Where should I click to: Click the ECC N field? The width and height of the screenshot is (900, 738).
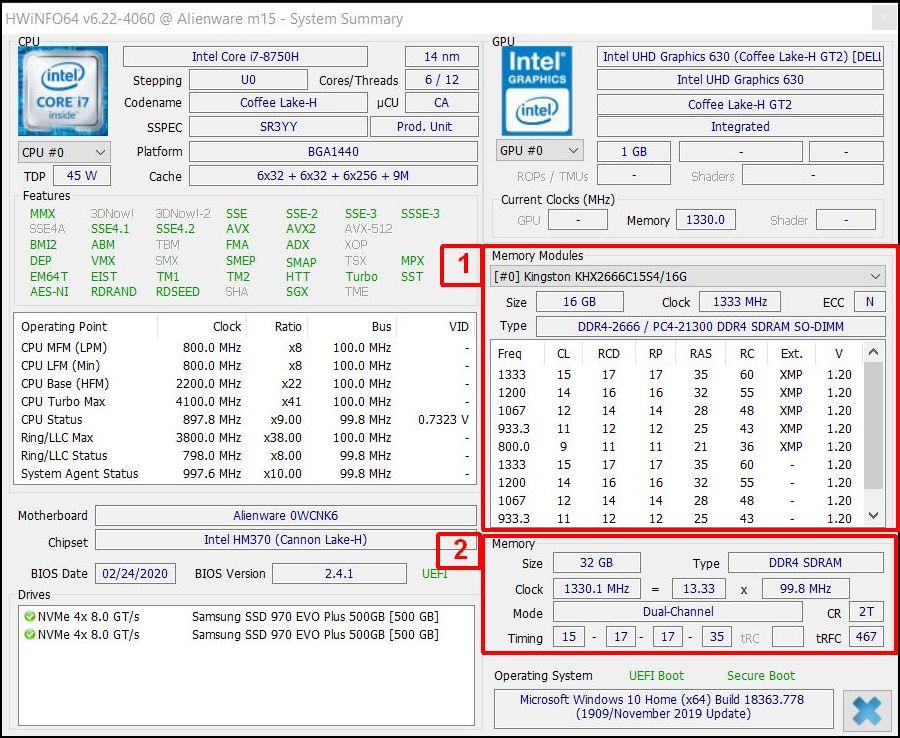[870, 302]
